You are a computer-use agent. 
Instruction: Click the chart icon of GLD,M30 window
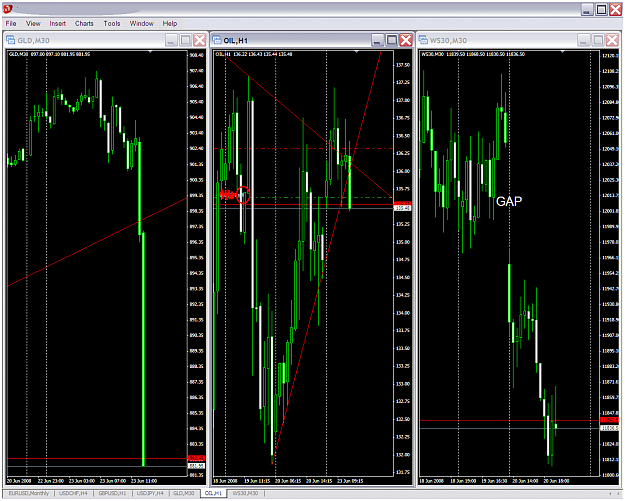11,40
